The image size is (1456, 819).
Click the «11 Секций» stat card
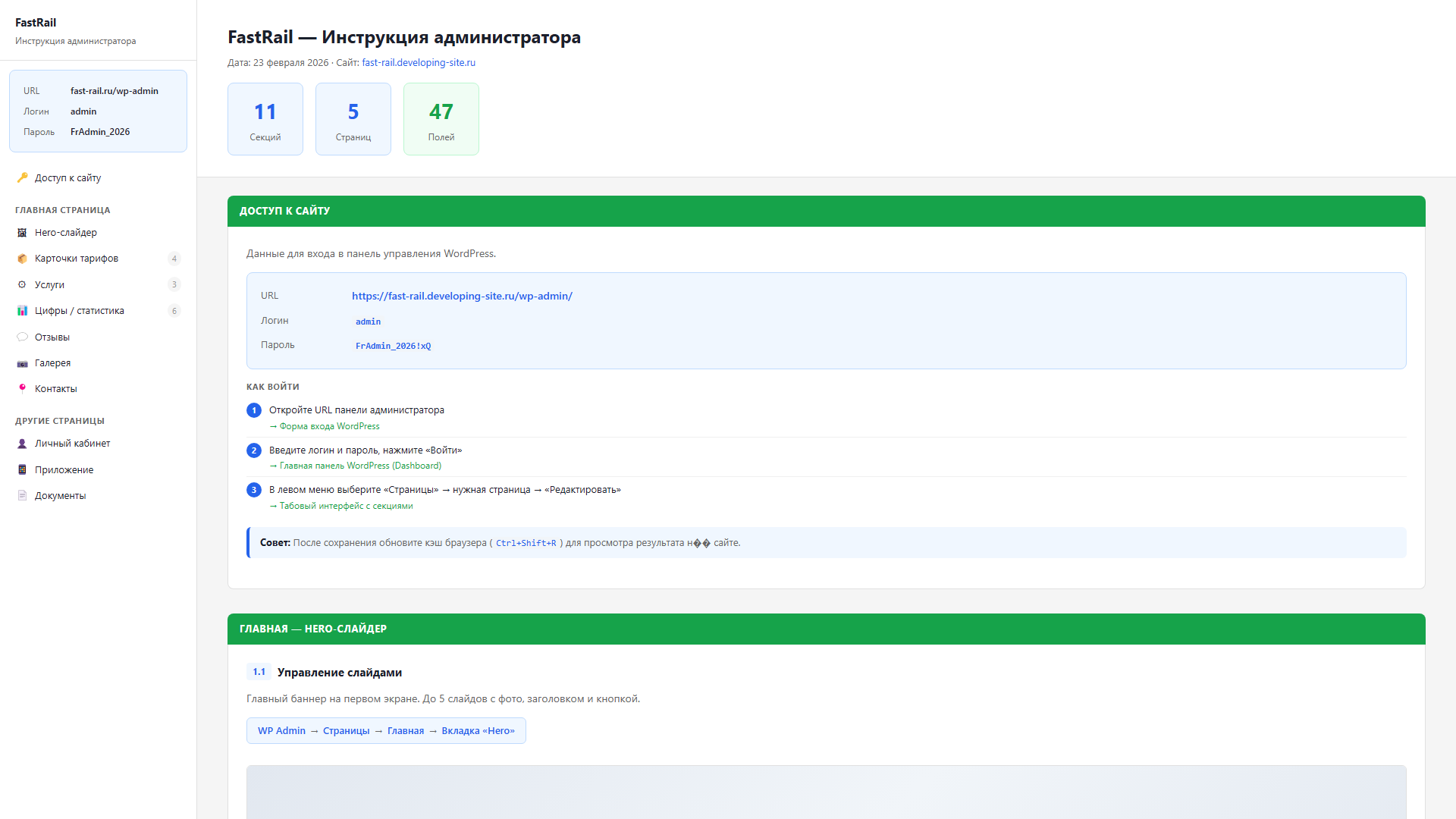[x=265, y=119]
